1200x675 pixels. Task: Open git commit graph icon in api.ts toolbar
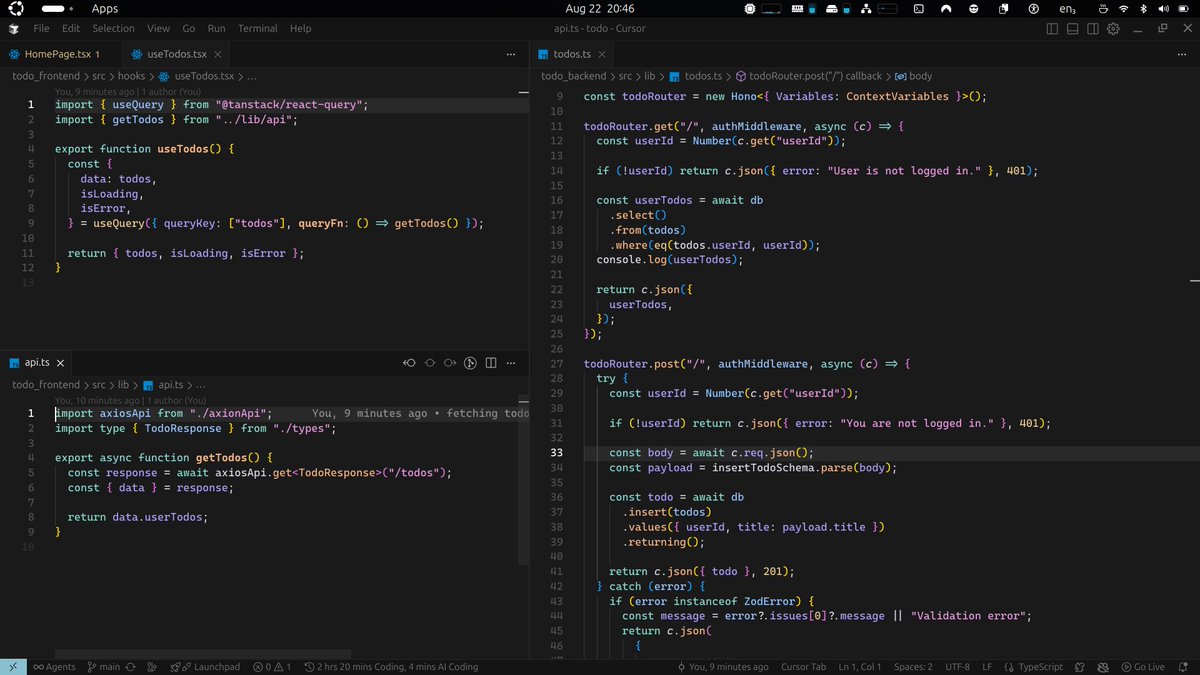point(471,363)
